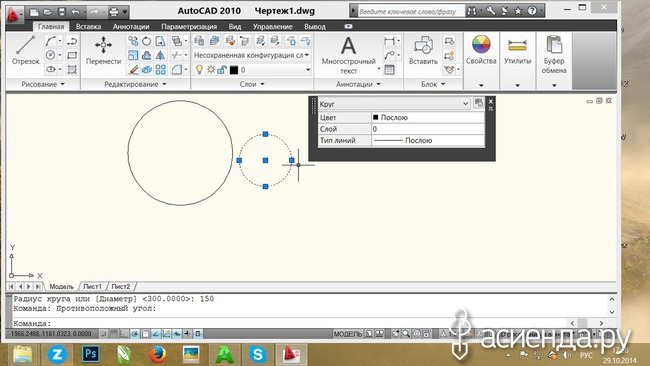Viewport: 650px width, 366px height.
Task: Open the Свойства color wheel panel
Action: pyautogui.click(x=481, y=50)
